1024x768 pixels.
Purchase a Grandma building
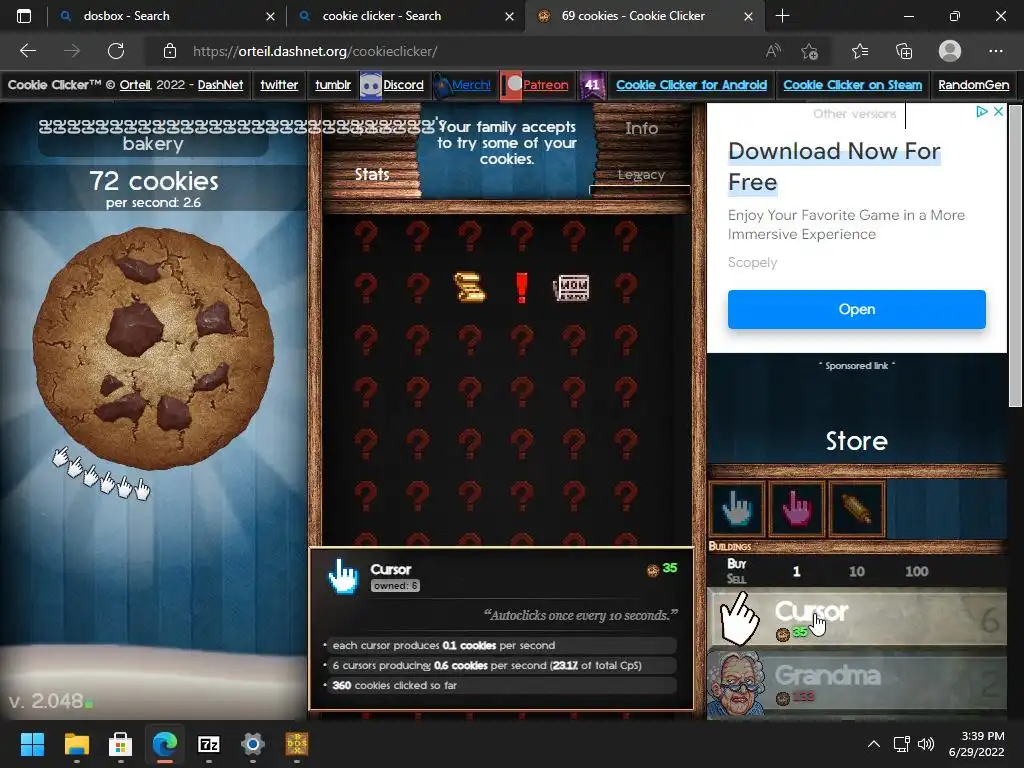pyautogui.click(x=857, y=683)
